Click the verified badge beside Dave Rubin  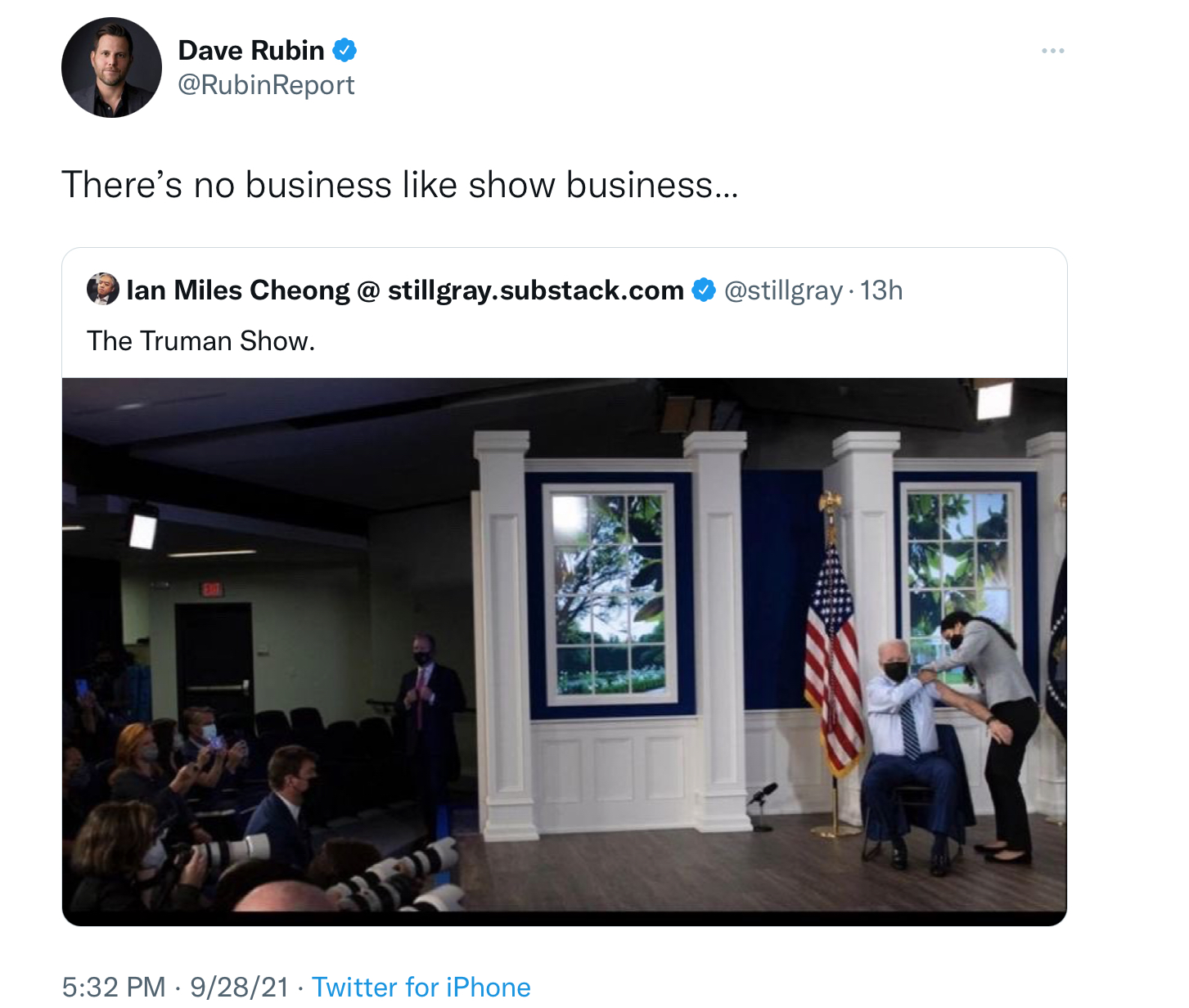point(345,50)
